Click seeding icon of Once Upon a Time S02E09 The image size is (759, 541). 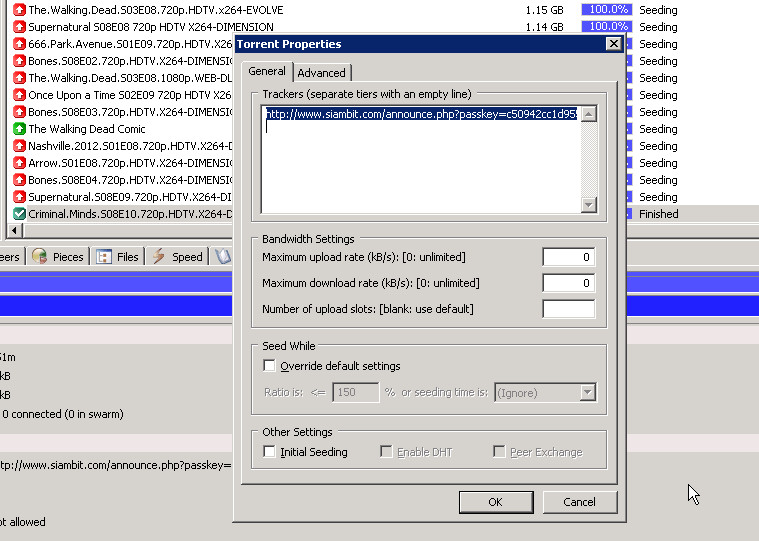pyautogui.click(x=19, y=95)
